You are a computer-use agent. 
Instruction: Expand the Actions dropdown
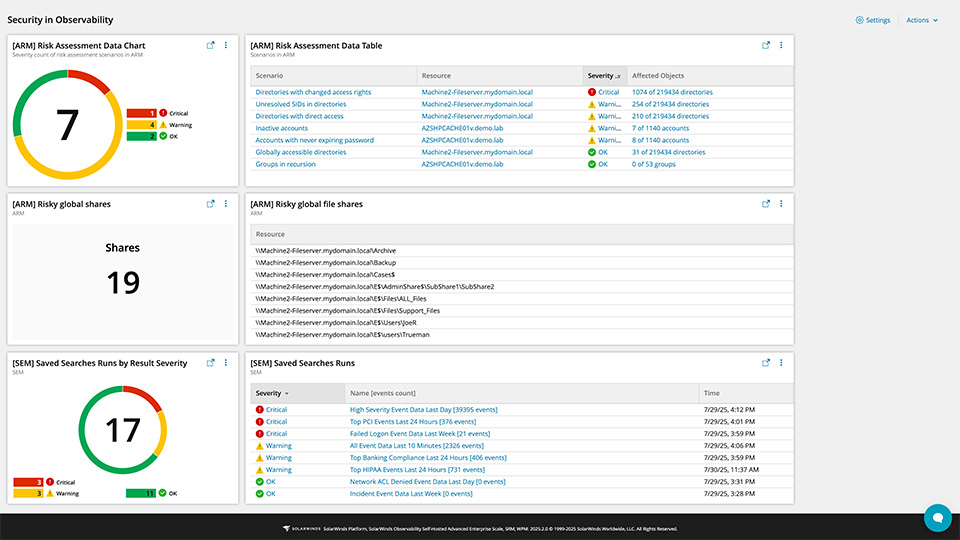tap(921, 20)
